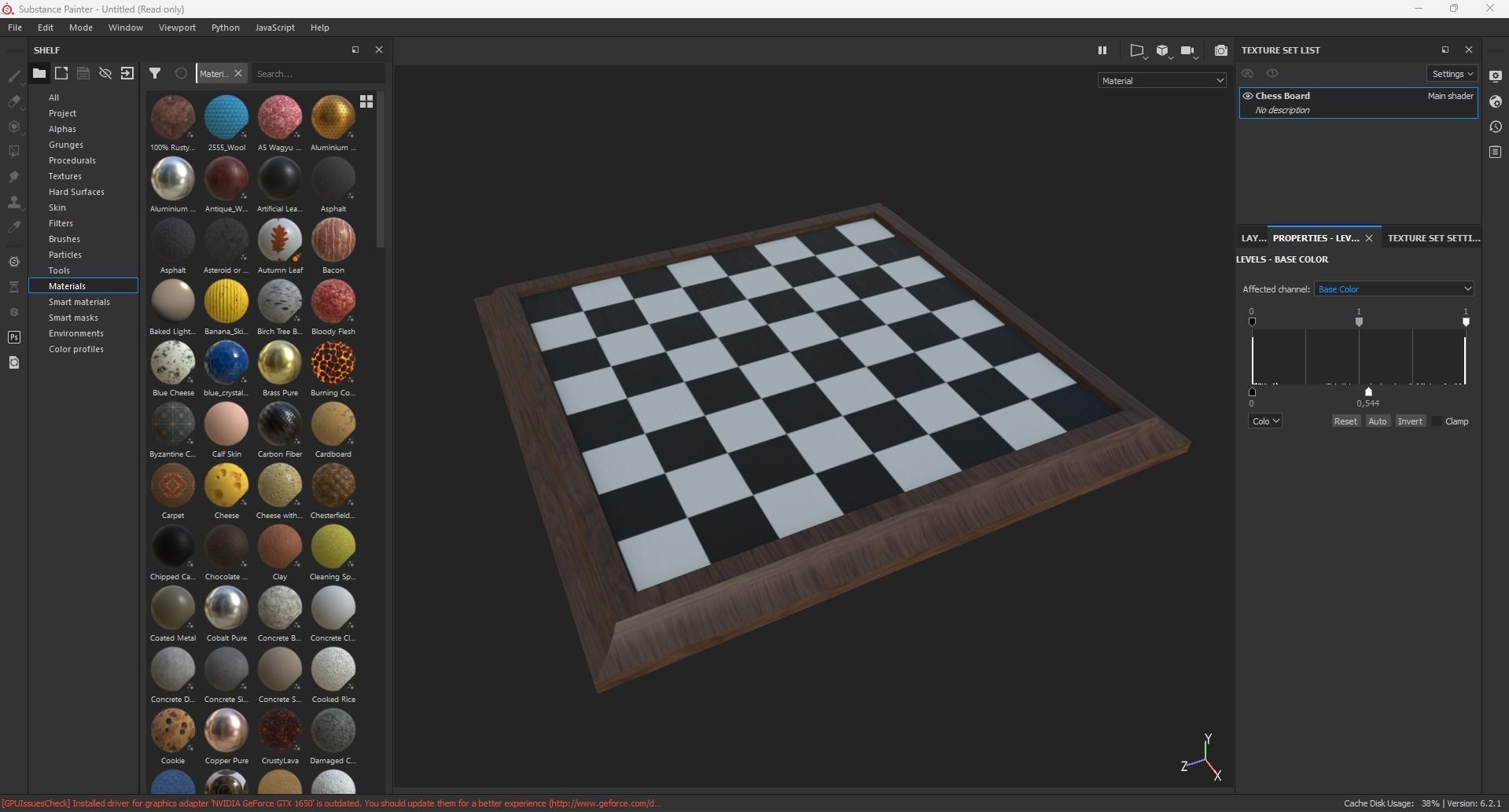1509x812 pixels.
Task: Toggle the Clamp checkbox
Action: pyautogui.click(x=1437, y=421)
